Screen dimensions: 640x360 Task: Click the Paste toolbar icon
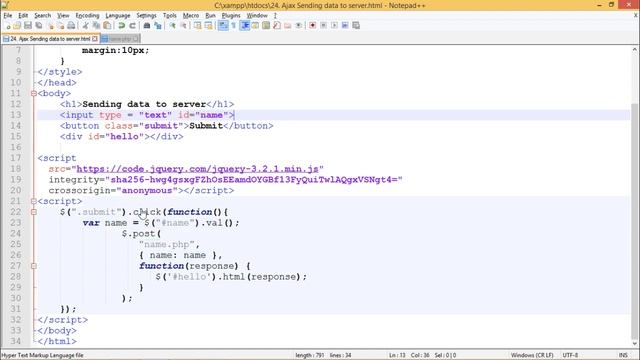click(107, 26)
